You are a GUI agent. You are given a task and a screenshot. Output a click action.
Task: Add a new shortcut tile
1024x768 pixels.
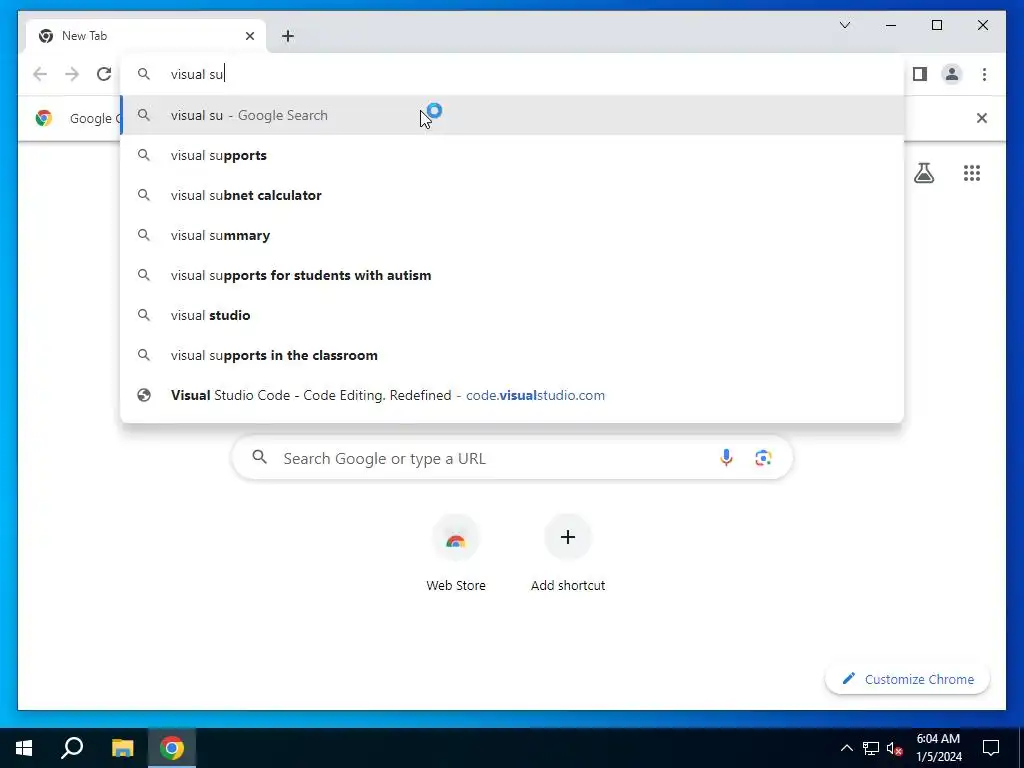click(x=568, y=554)
